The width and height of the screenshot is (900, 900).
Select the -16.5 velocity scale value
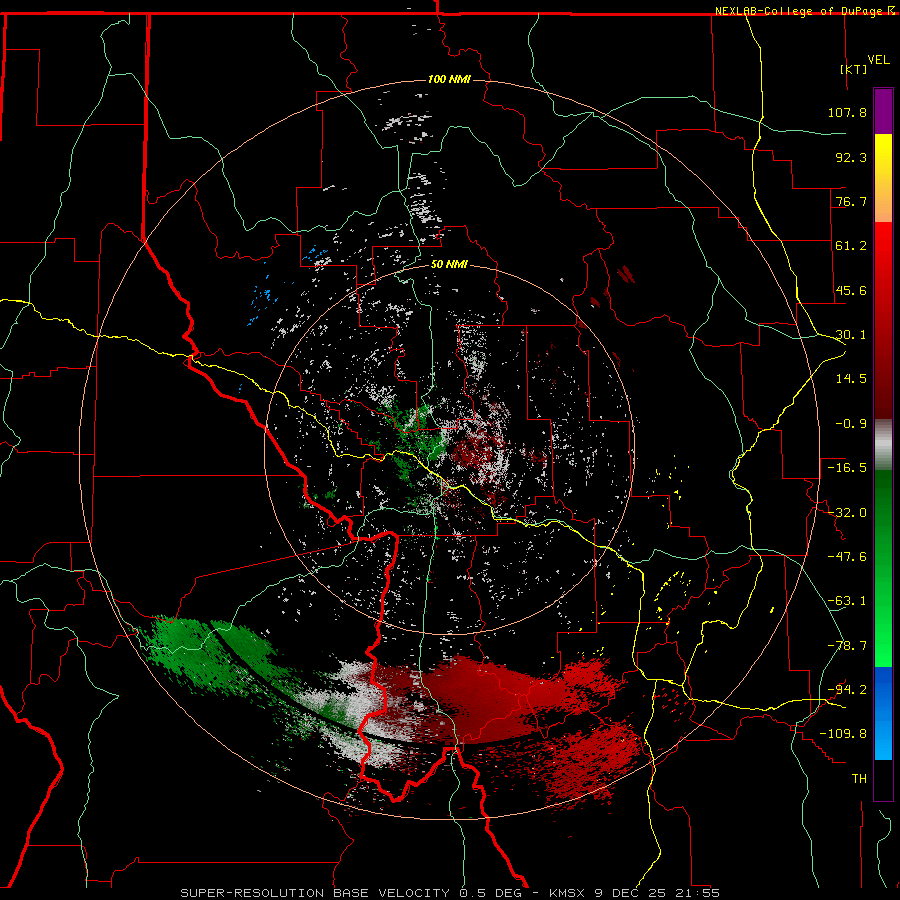pyautogui.click(x=847, y=468)
